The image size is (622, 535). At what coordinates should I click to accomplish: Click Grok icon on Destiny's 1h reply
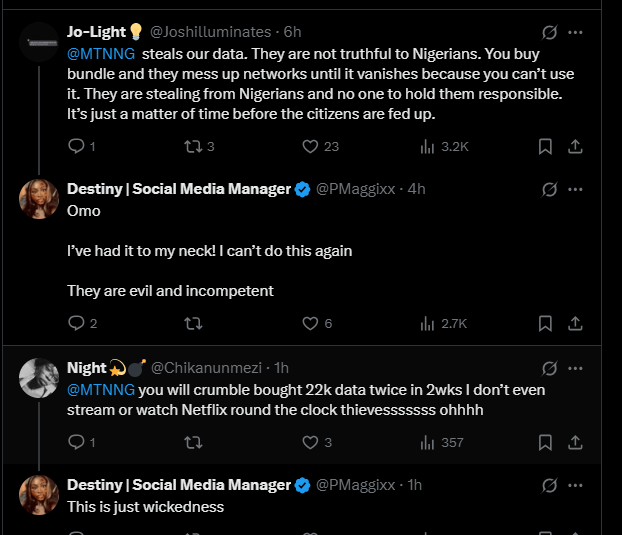point(549,485)
